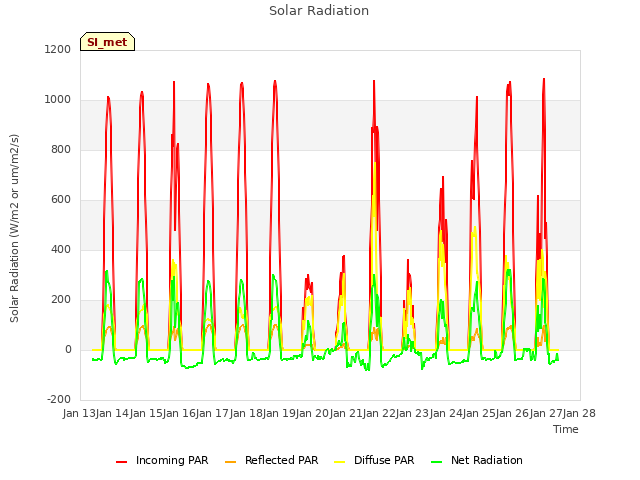Select the Net Radiation legend label
Viewport: 640px width, 480px height.
487,460
